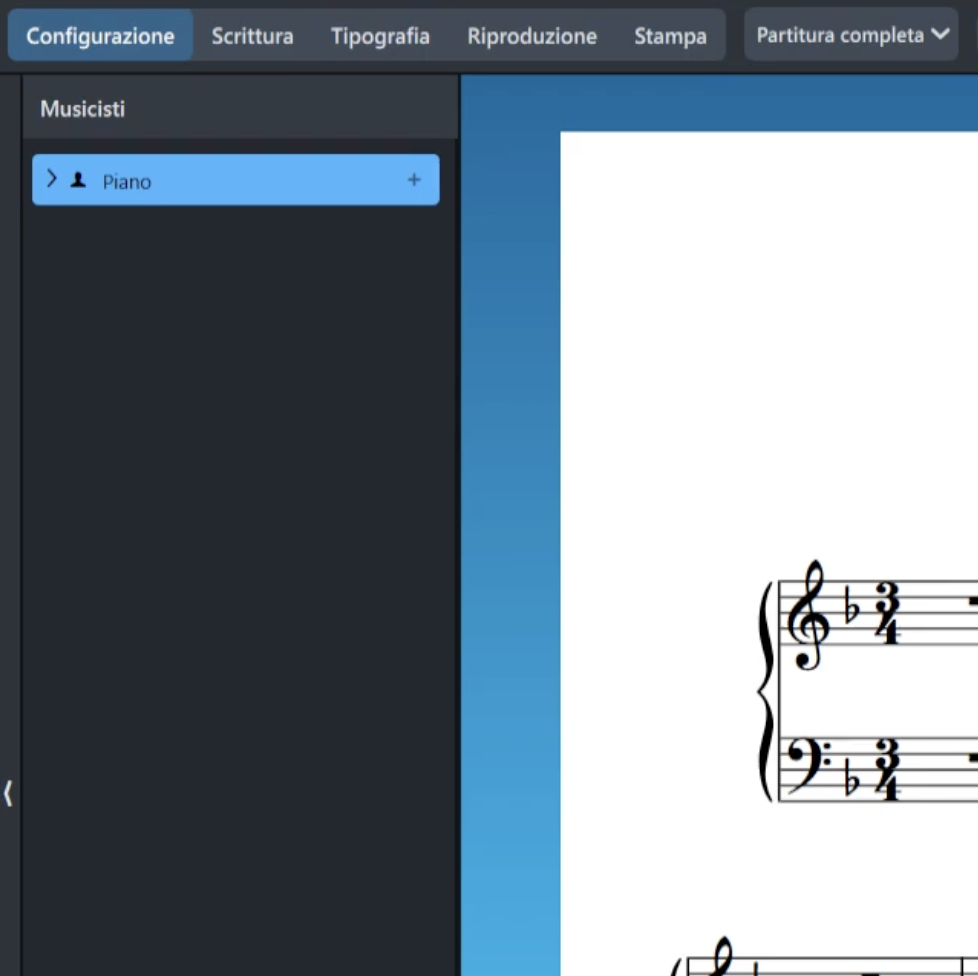Image resolution: width=978 pixels, height=976 pixels.
Task: Click the 3/4 time signature on bass staff
Action: pos(886,769)
